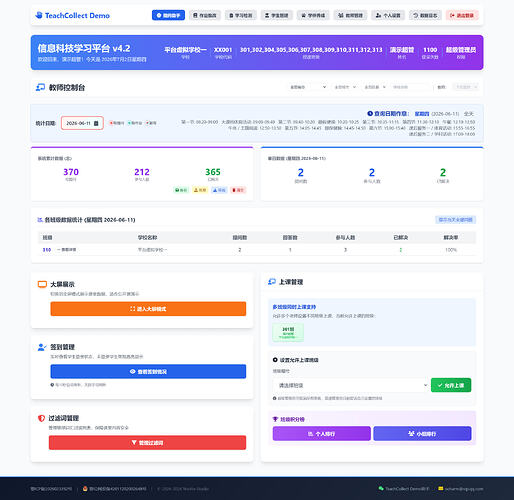Open the 学伴 nav tab with crown icon
The height and width of the screenshot is (500, 514).
[x=313, y=15]
